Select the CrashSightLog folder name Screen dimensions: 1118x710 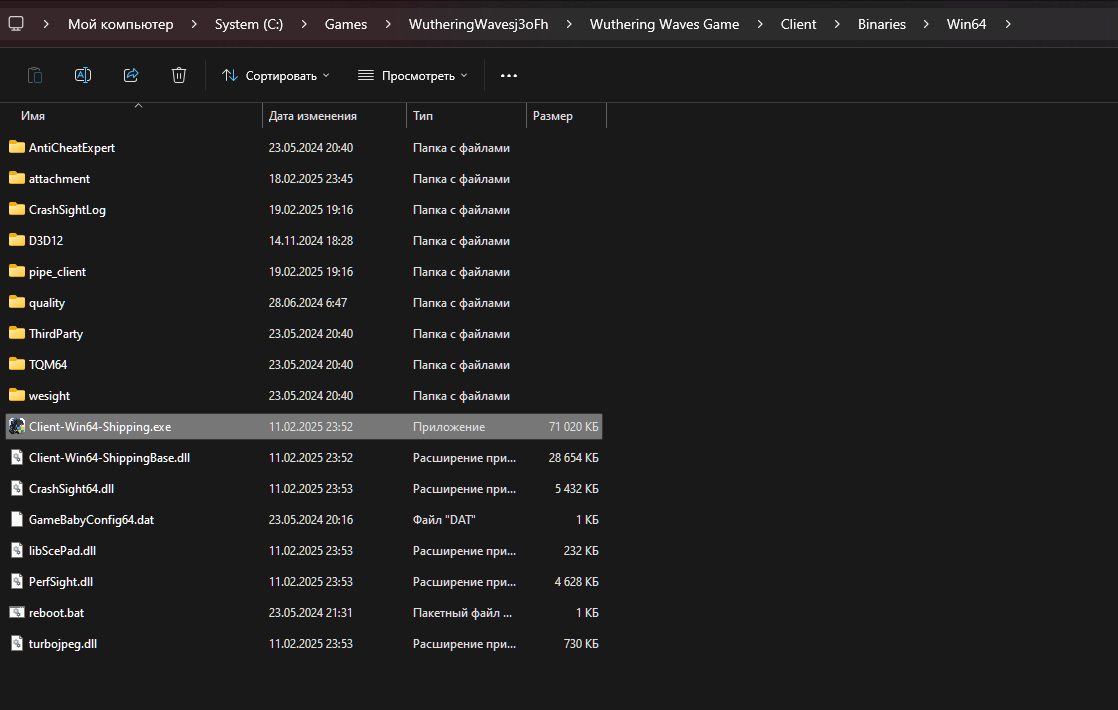coord(67,210)
